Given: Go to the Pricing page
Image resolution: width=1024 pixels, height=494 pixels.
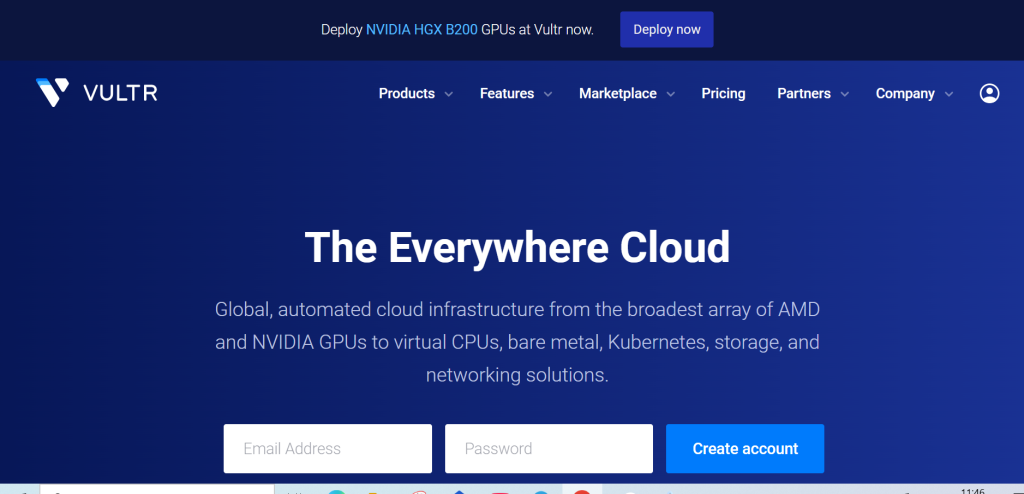Looking at the screenshot, I should click(723, 93).
